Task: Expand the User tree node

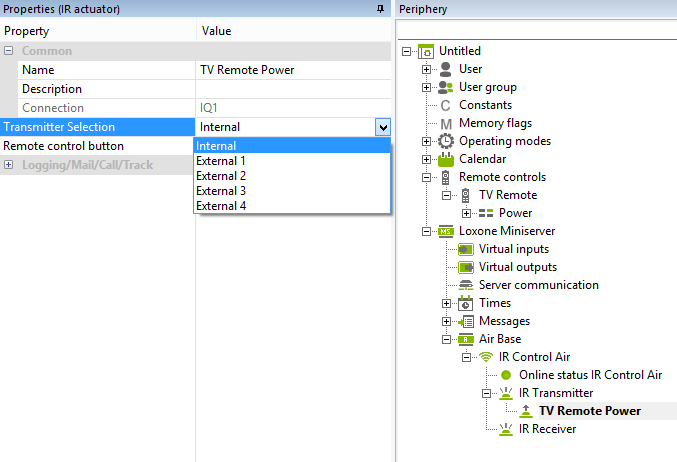Action: coord(427,69)
